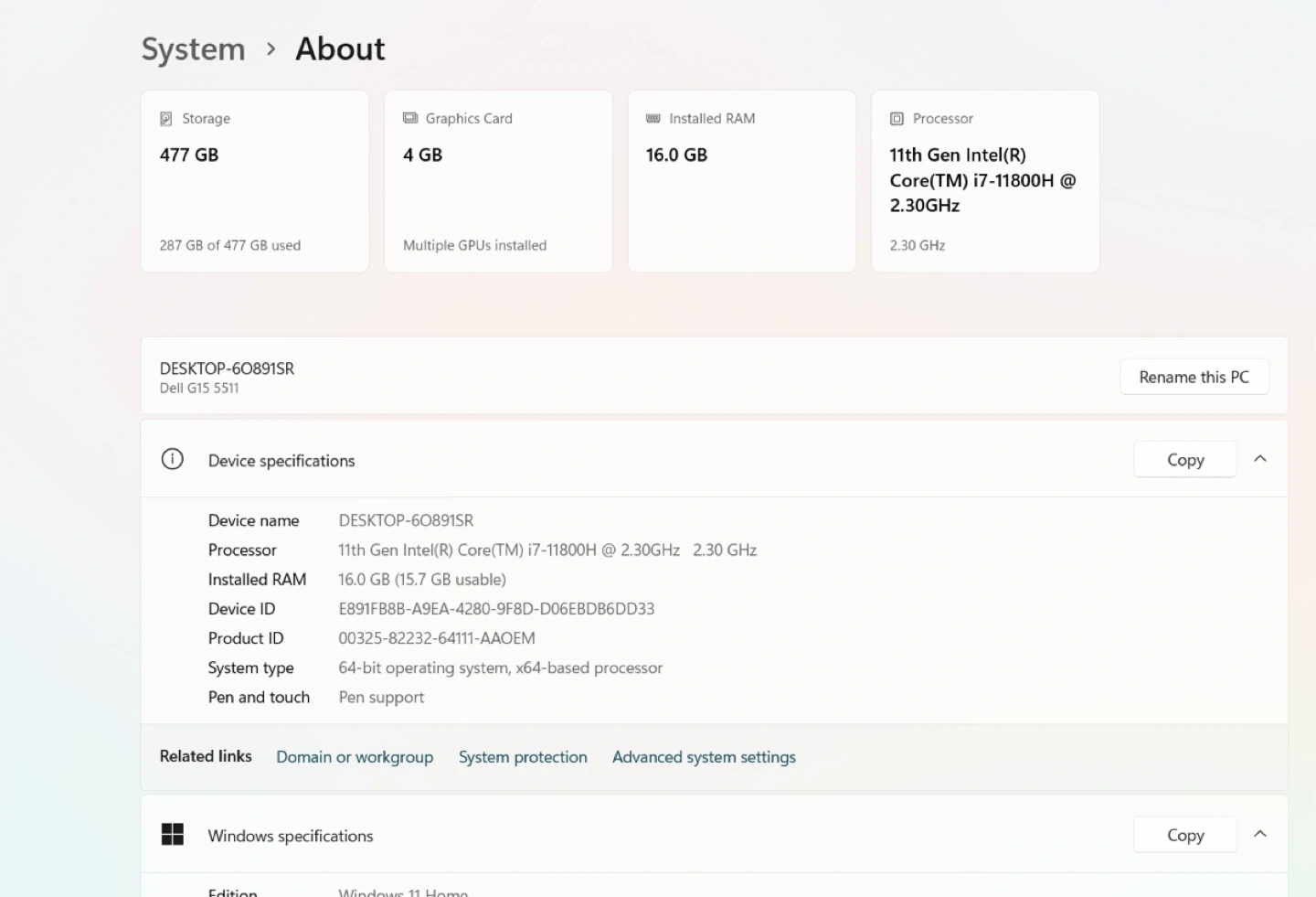Open the Domain or workgroup link
This screenshot has width=1316, height=897.
pos(355,757)
